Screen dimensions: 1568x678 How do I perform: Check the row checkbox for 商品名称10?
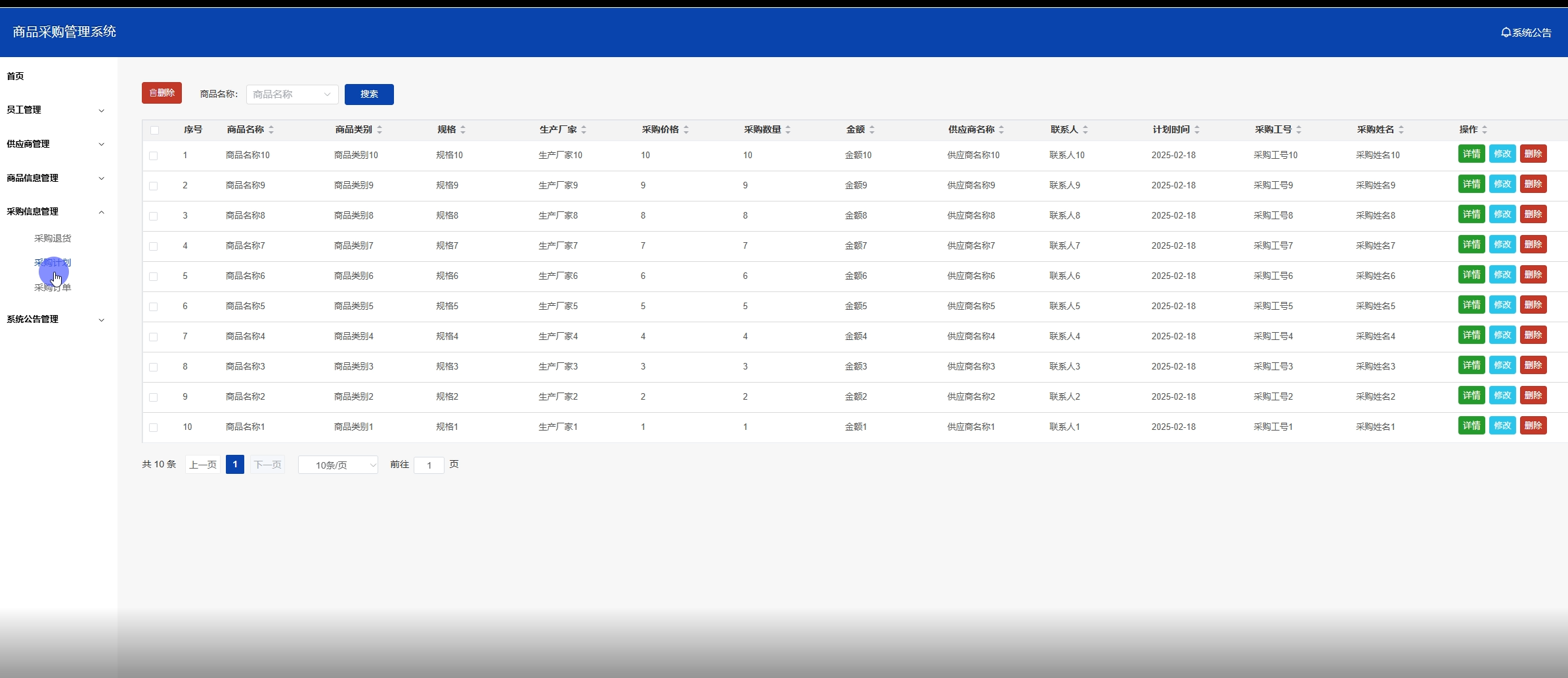click(x=153, y=156)
